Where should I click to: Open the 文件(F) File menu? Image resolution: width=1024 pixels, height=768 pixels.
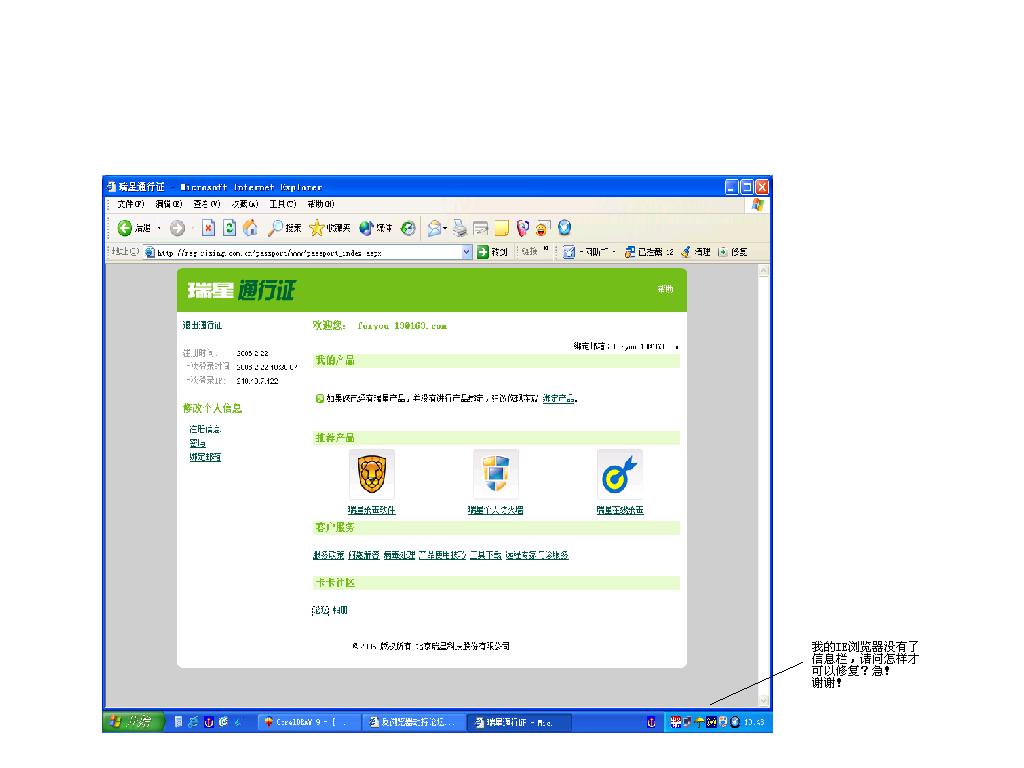(131, 204)
